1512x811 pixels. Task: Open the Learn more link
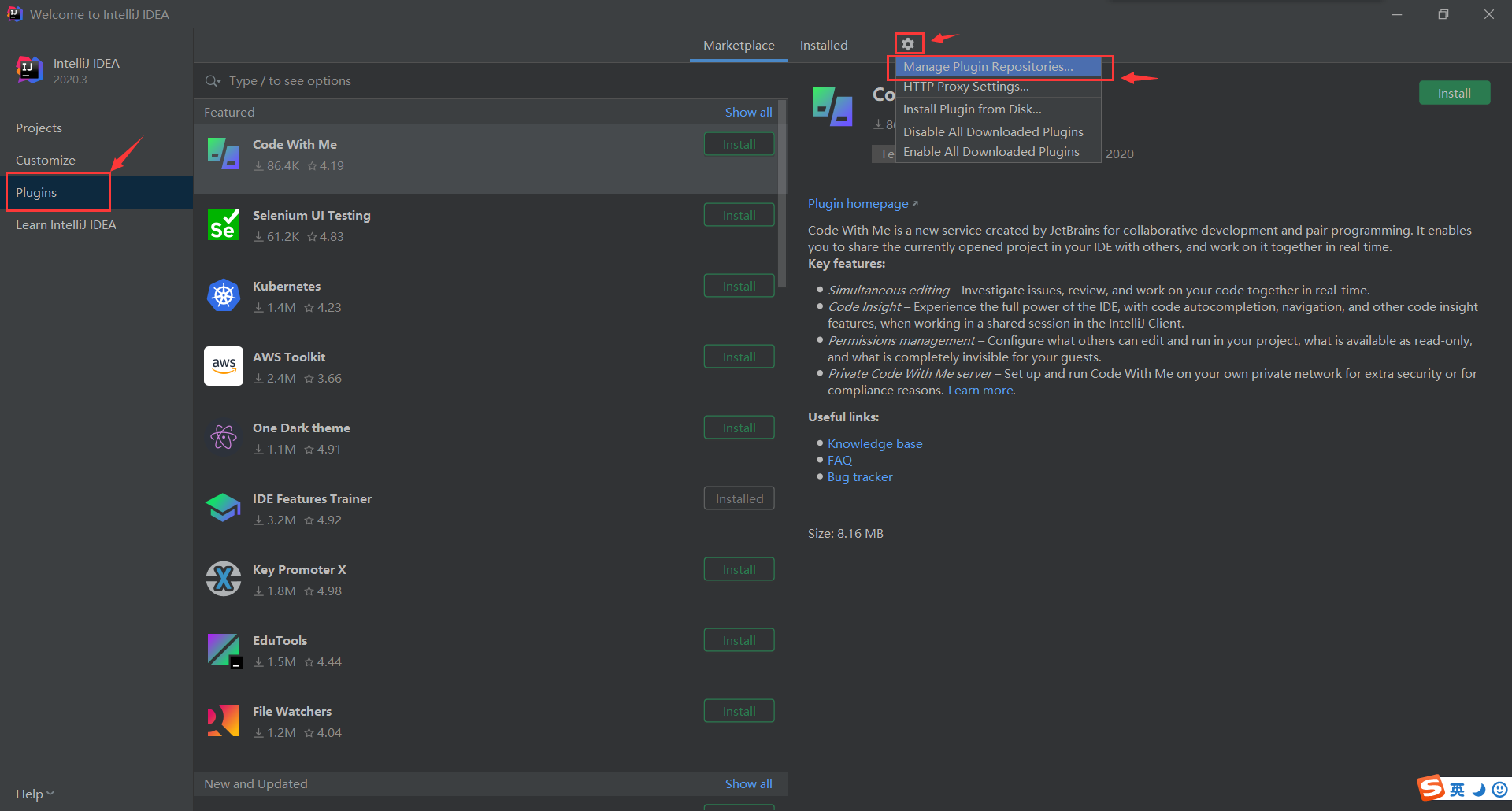tap(980, 391)
